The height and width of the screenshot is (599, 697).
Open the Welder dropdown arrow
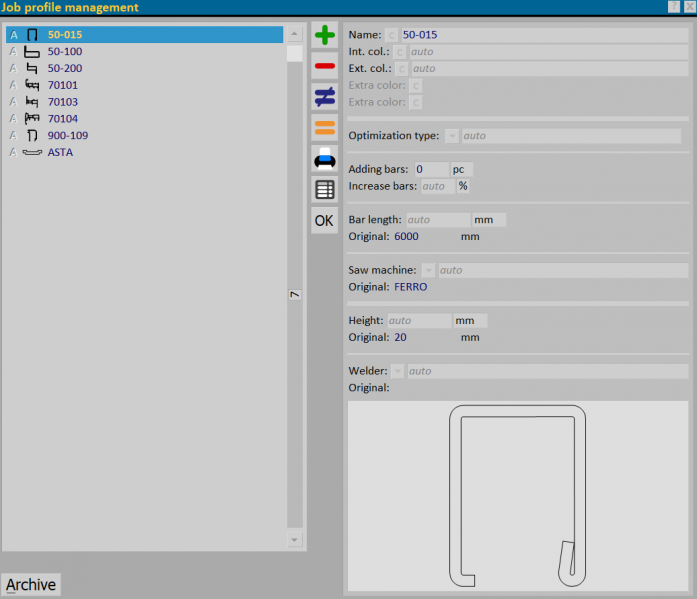pyautogui.click(x=397, y=371)
